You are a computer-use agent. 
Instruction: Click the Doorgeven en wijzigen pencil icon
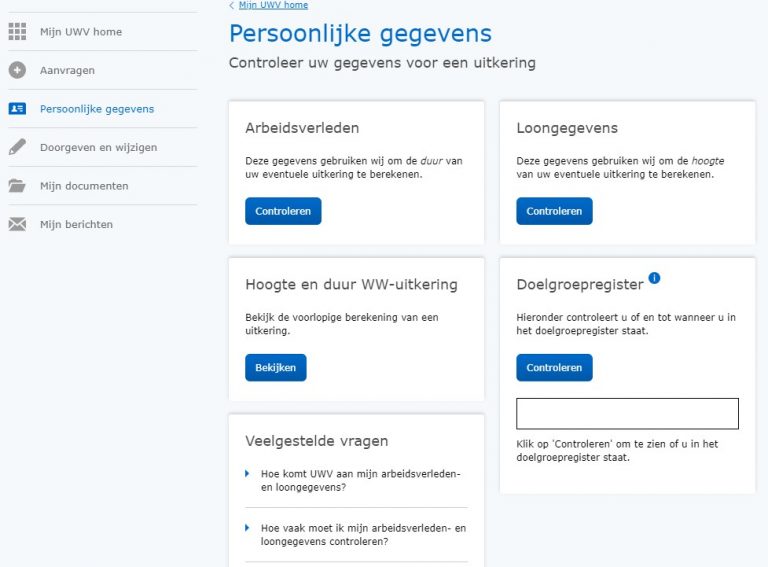click(x=17, y=147)
